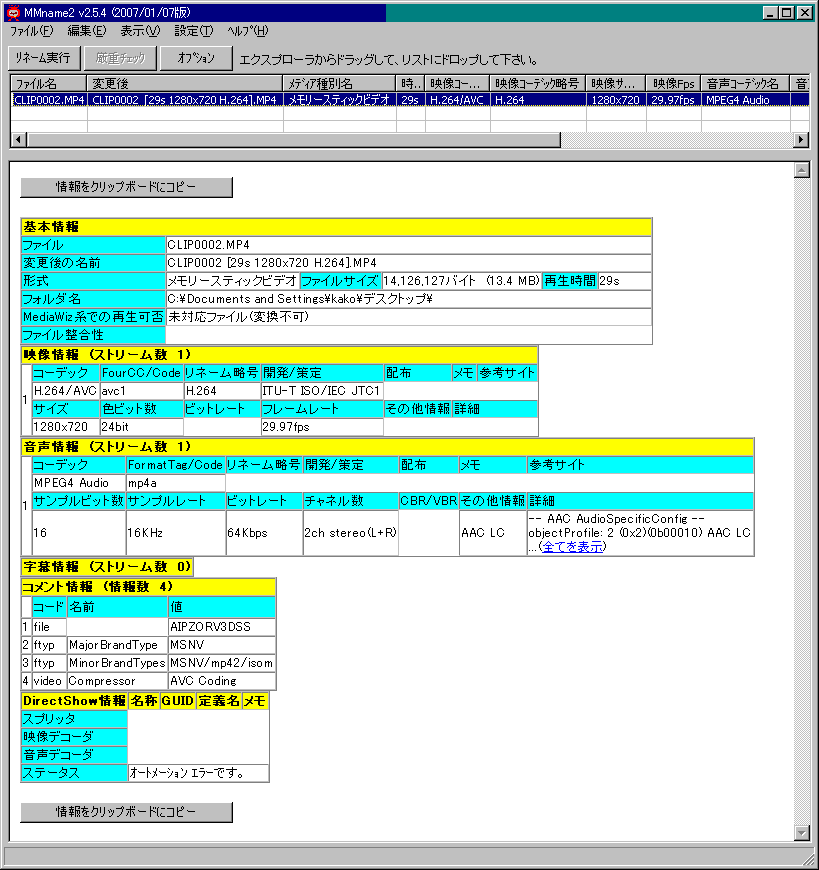
Task: Sort list by メディア種別名 column header
Action: click(x=340, y=84)
